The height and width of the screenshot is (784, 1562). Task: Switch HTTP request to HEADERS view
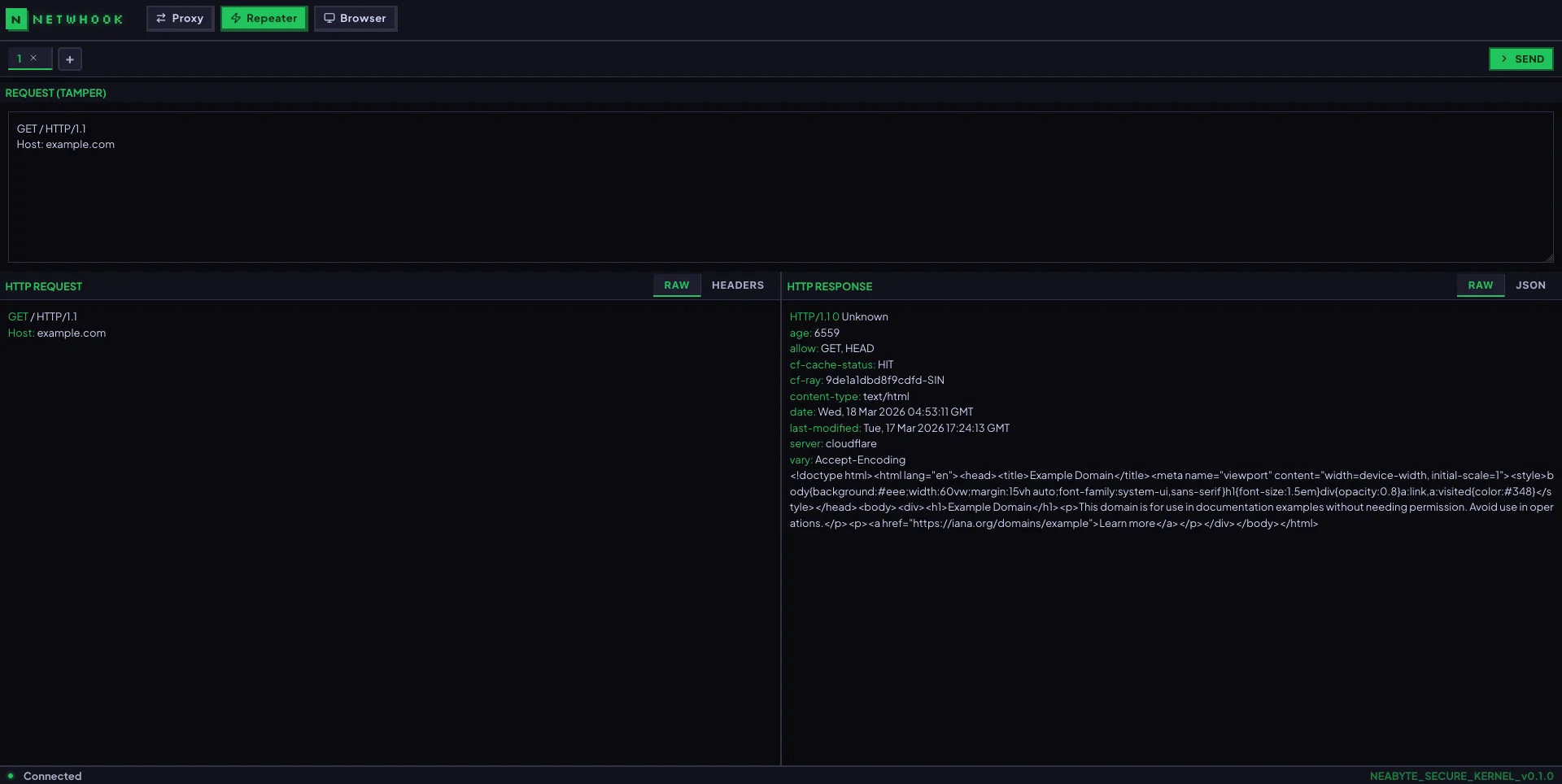tap(738, 285)
